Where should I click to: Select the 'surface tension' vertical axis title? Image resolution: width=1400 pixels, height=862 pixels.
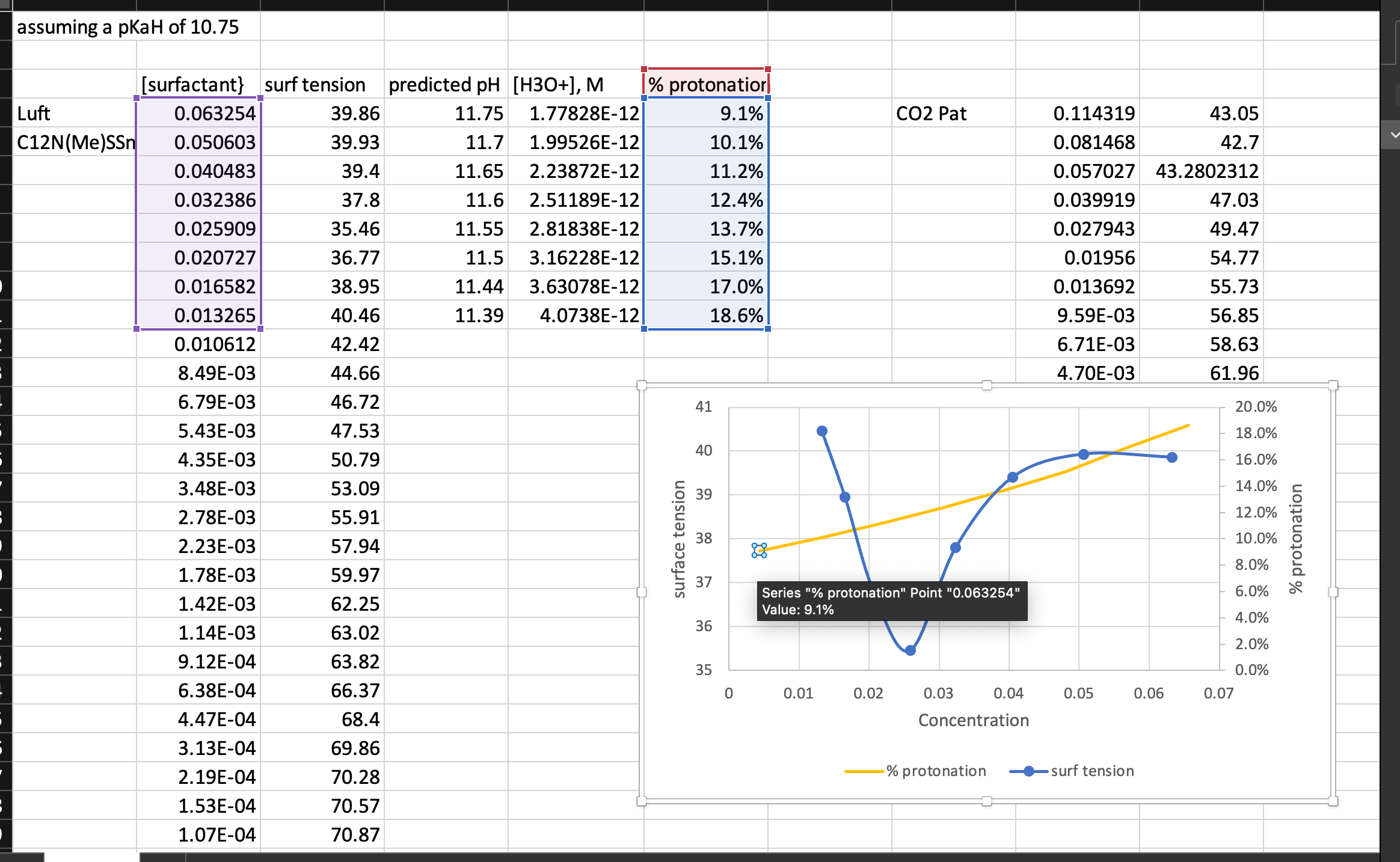click(x=679, y=539)
